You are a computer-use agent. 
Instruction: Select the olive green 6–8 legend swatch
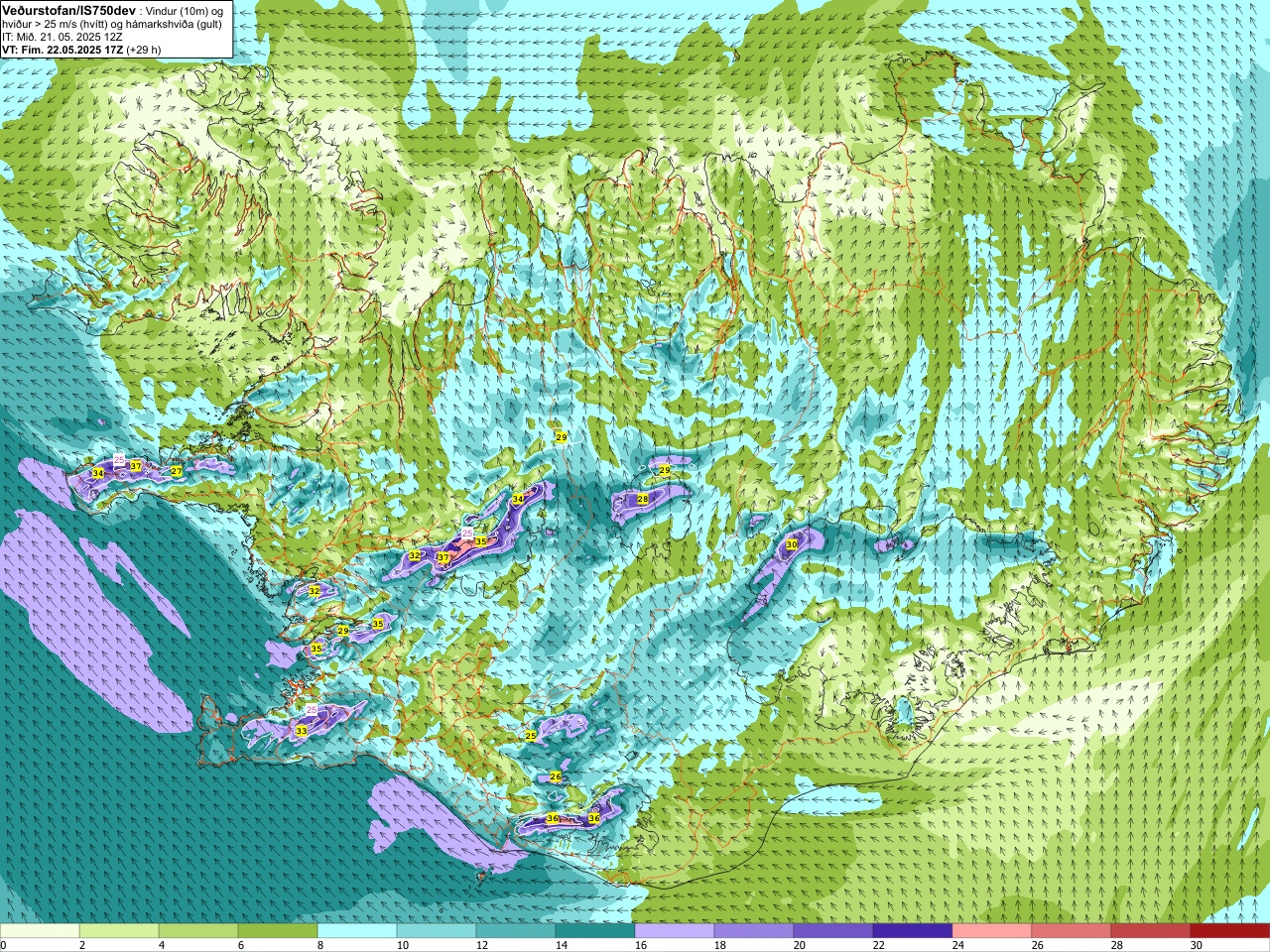[x=278, y=931]
